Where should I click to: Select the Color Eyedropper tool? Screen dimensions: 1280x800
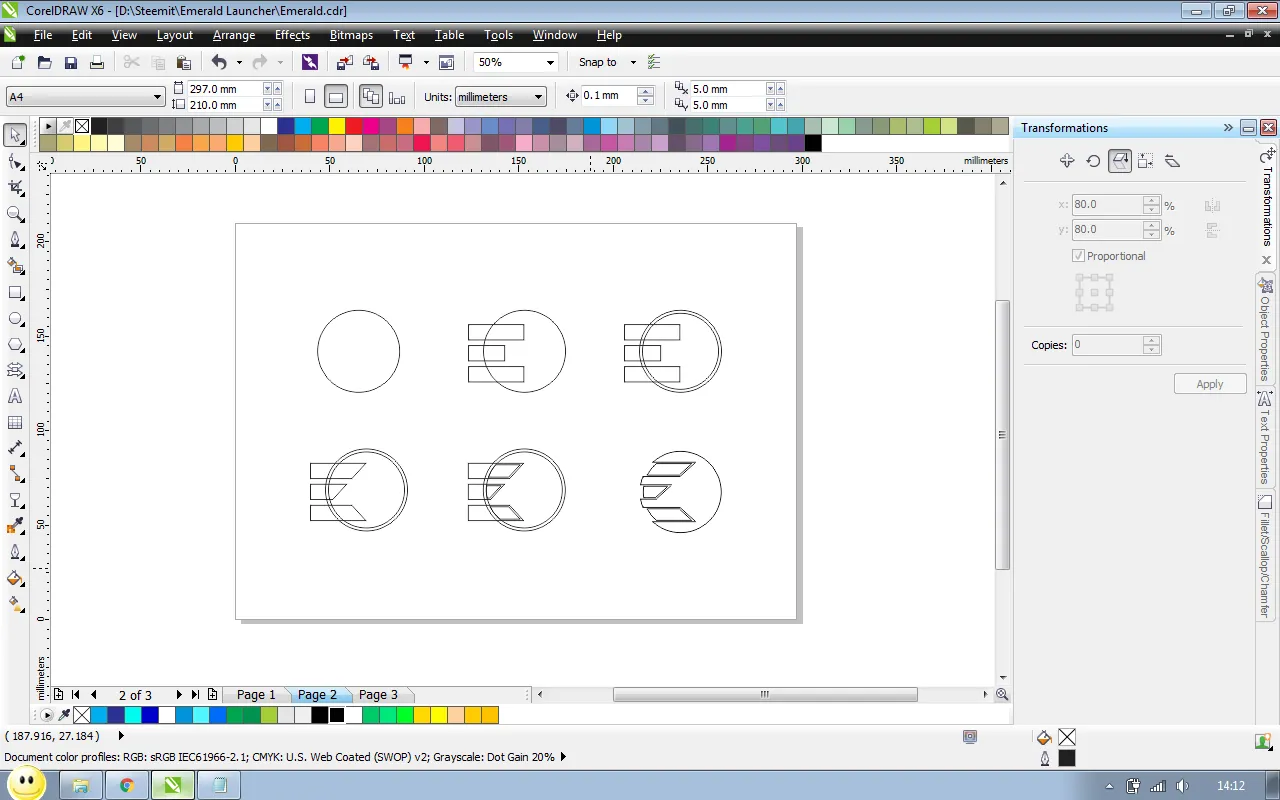[x=15, y=526]
